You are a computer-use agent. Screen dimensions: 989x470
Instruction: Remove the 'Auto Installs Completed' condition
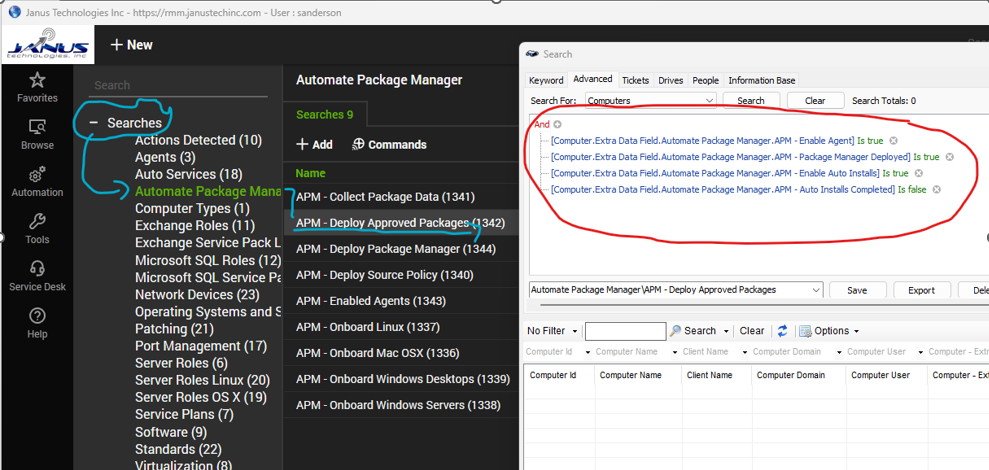[937, 189]
